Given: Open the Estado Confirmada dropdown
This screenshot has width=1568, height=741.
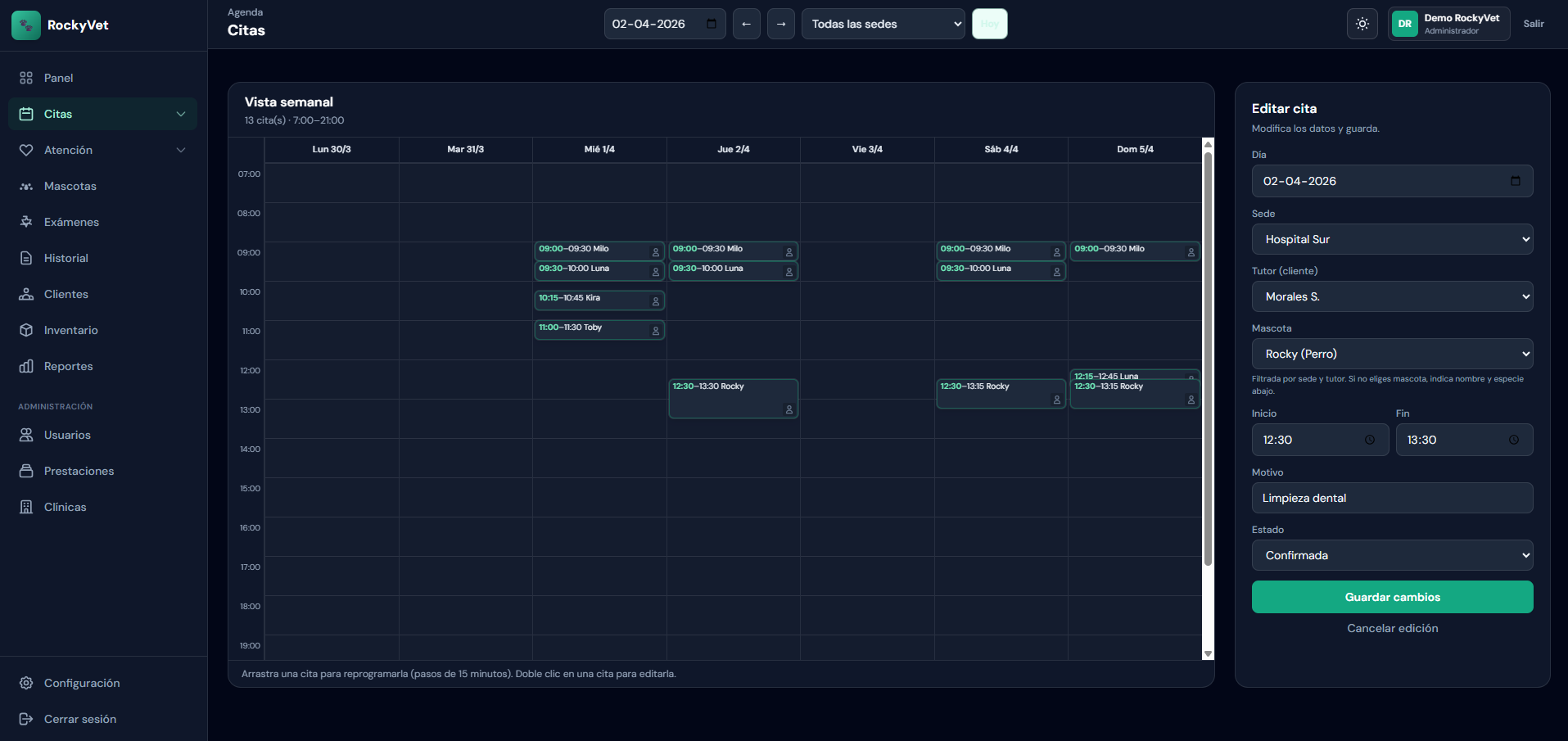Looking at the screenshot, I should coord(1392,555).
